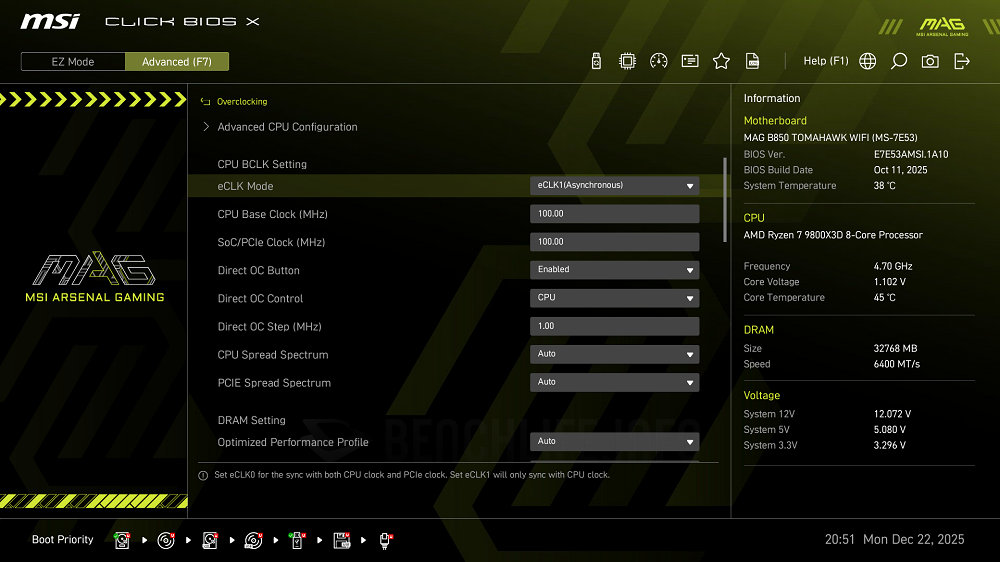Expand Advanced CPU Configuration submenu
This screenshot has width=1000, height=562.
[287, 127]
